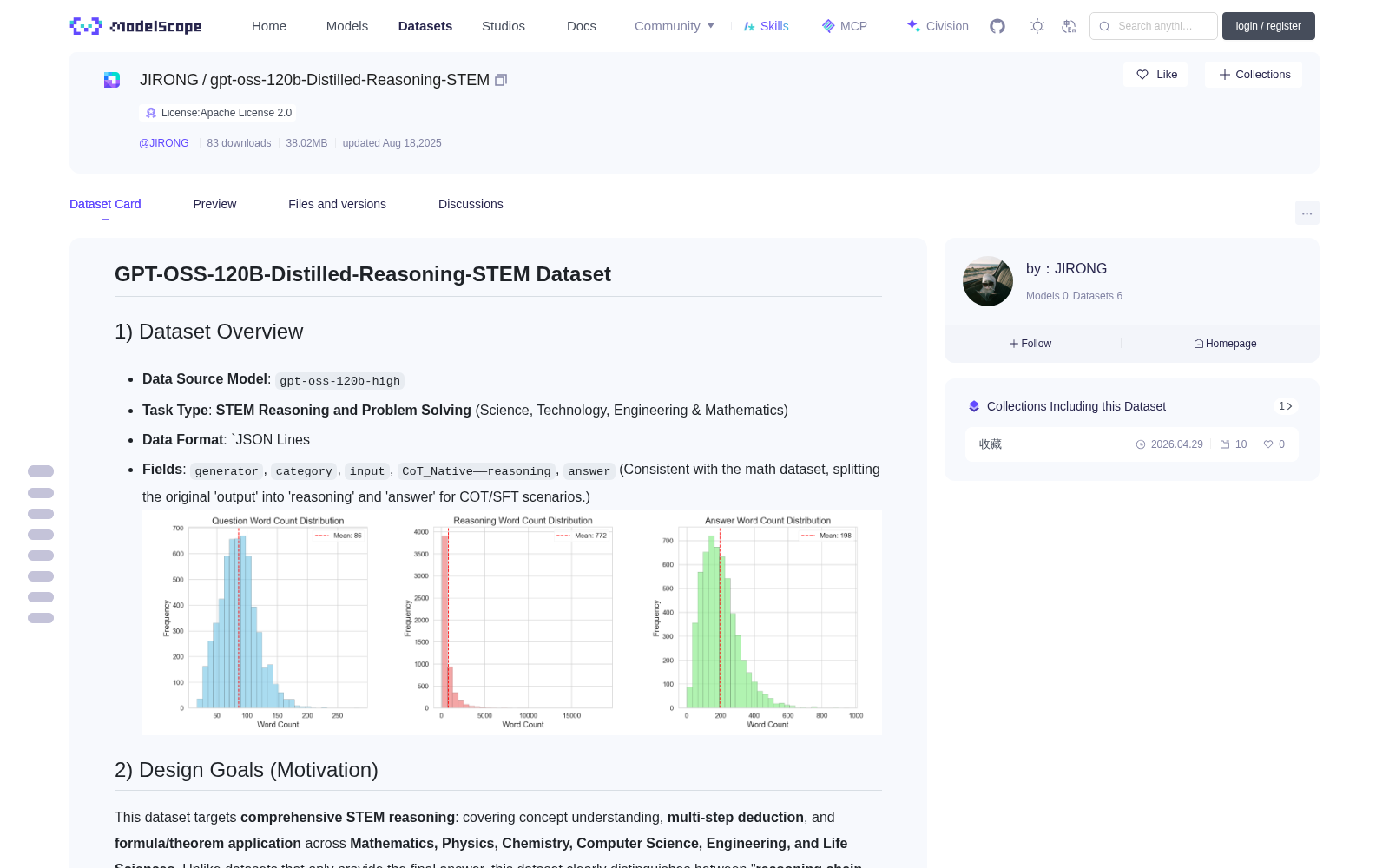
Task: Click the Civision star icon
Action: (913, 26)
